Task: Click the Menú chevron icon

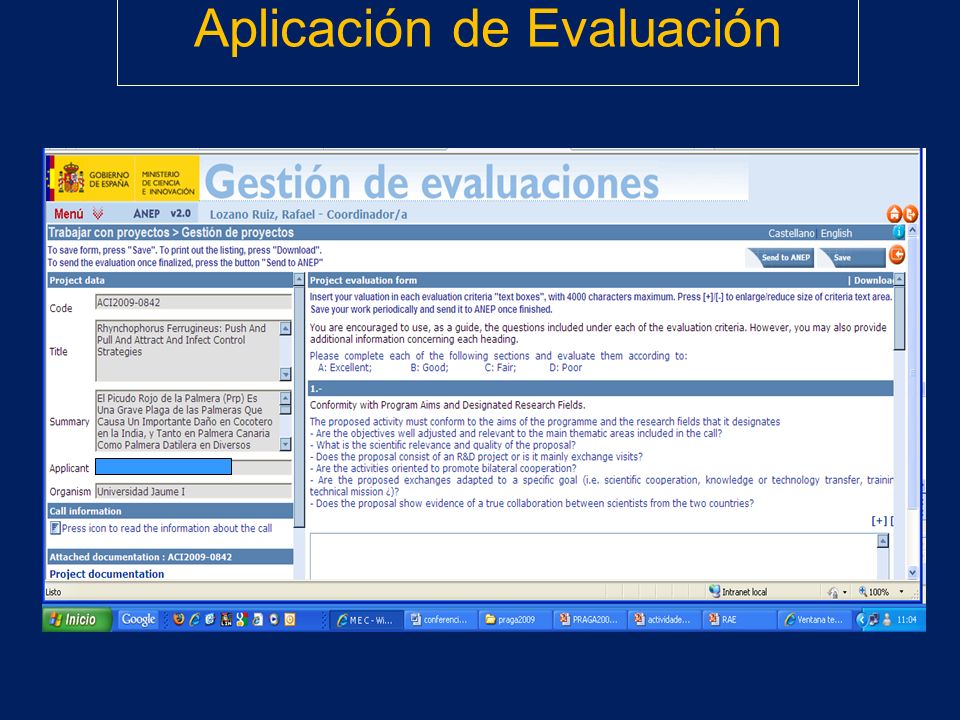Action: tap(97, 214)
